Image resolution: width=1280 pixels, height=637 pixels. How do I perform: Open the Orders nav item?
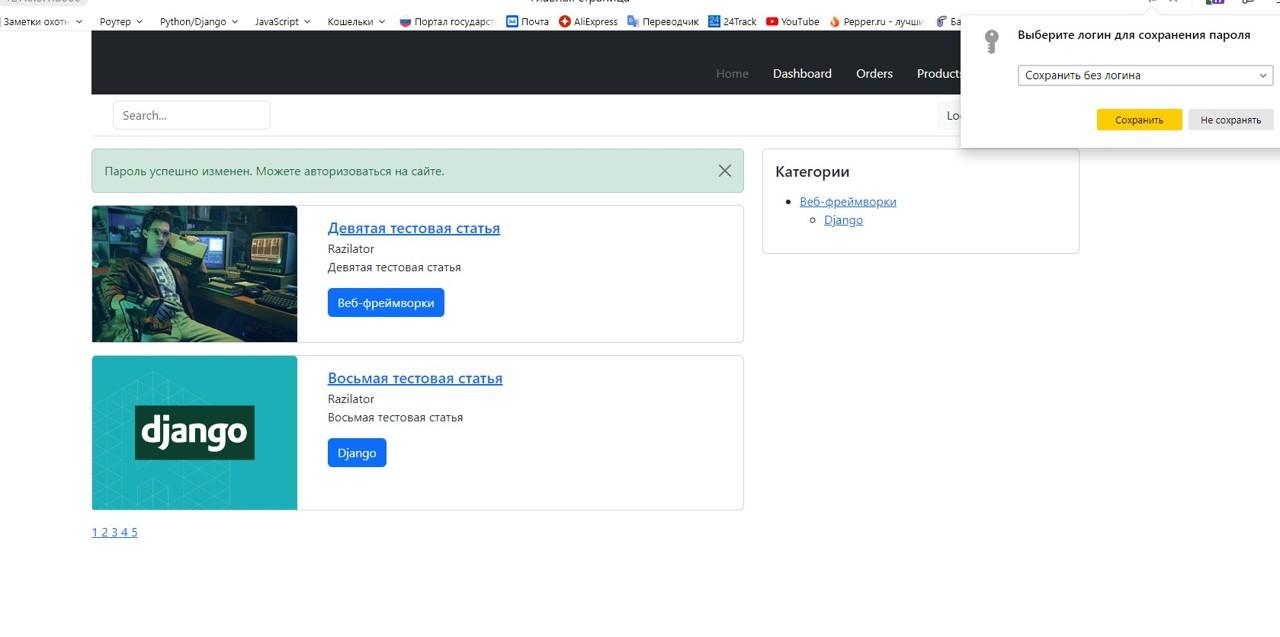coord(874,73)
